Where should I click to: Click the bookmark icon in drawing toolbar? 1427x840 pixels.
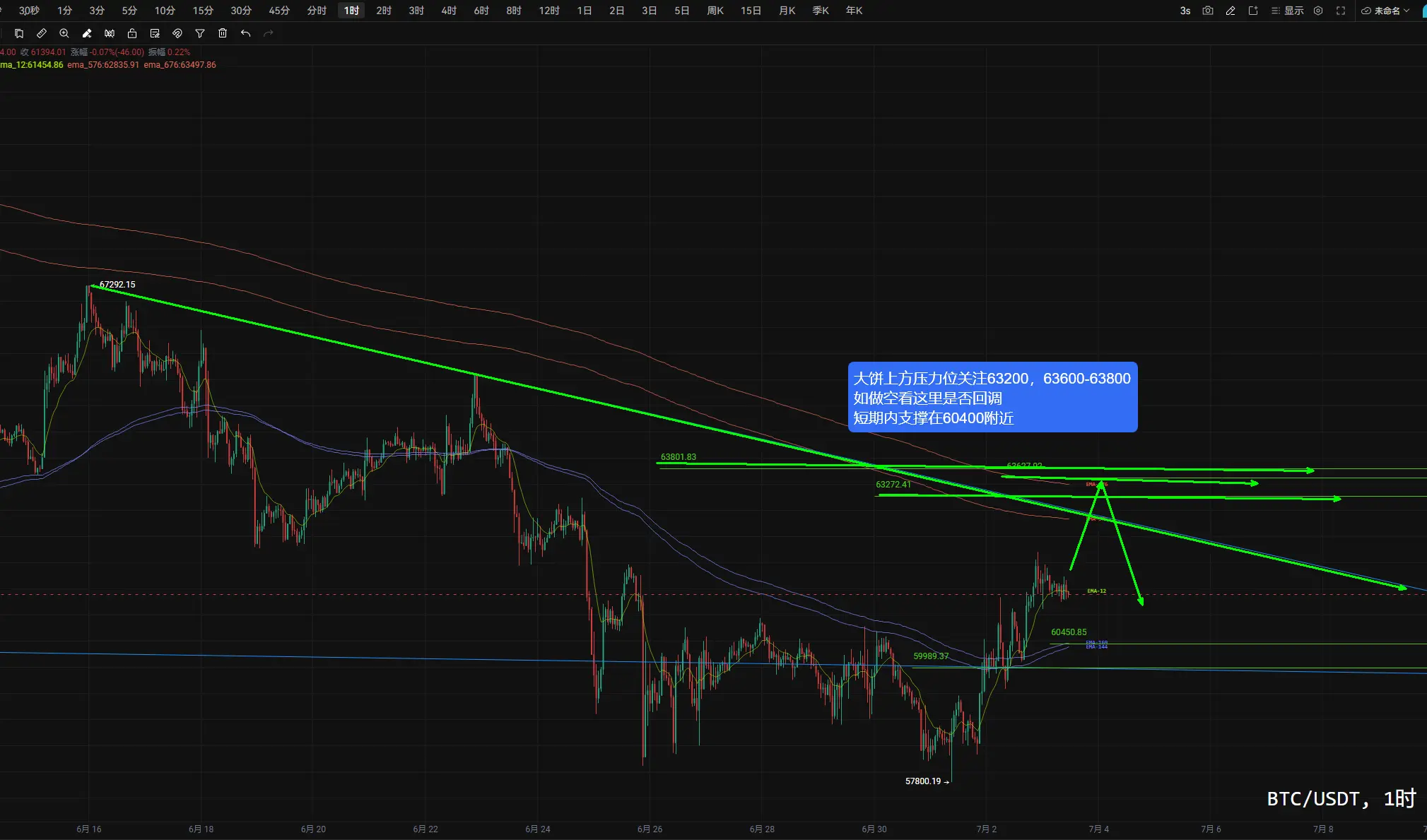19,33
